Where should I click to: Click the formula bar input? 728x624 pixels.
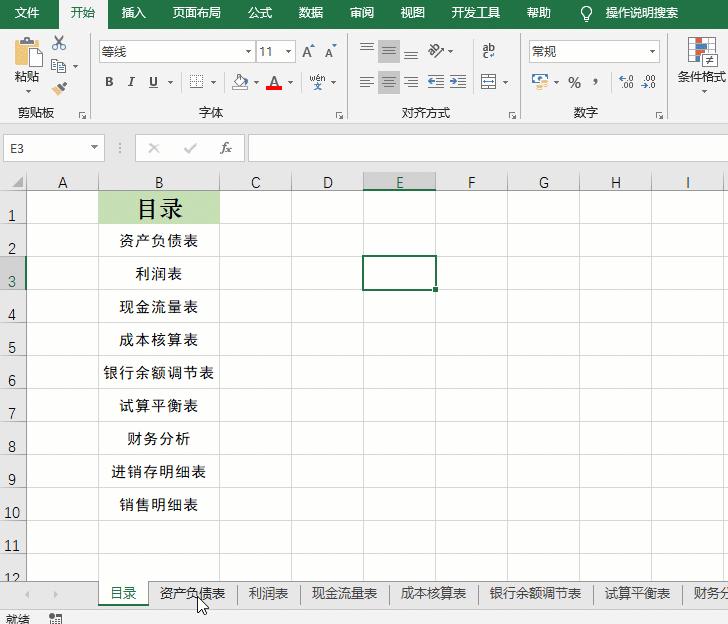tap(488, 149)
